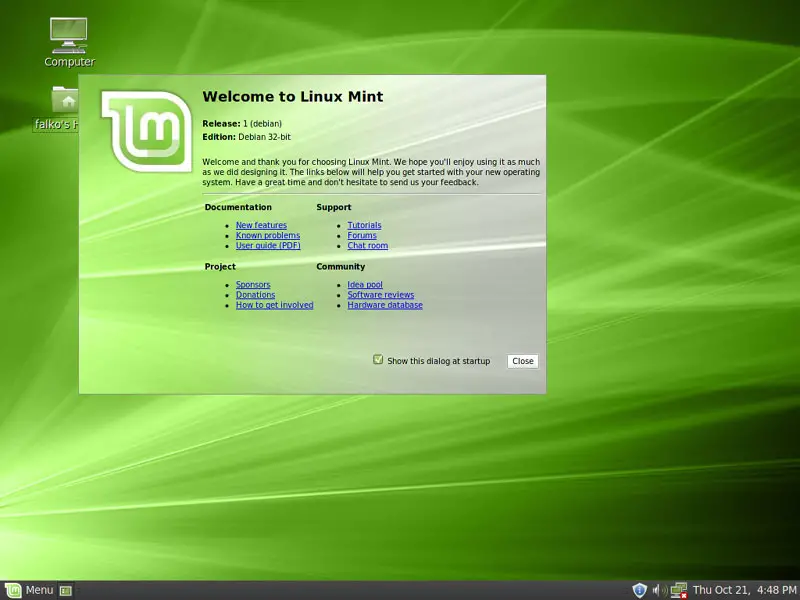Open the Forums link
The width and height of the screenshot is (800, 600).
(362, 235)
